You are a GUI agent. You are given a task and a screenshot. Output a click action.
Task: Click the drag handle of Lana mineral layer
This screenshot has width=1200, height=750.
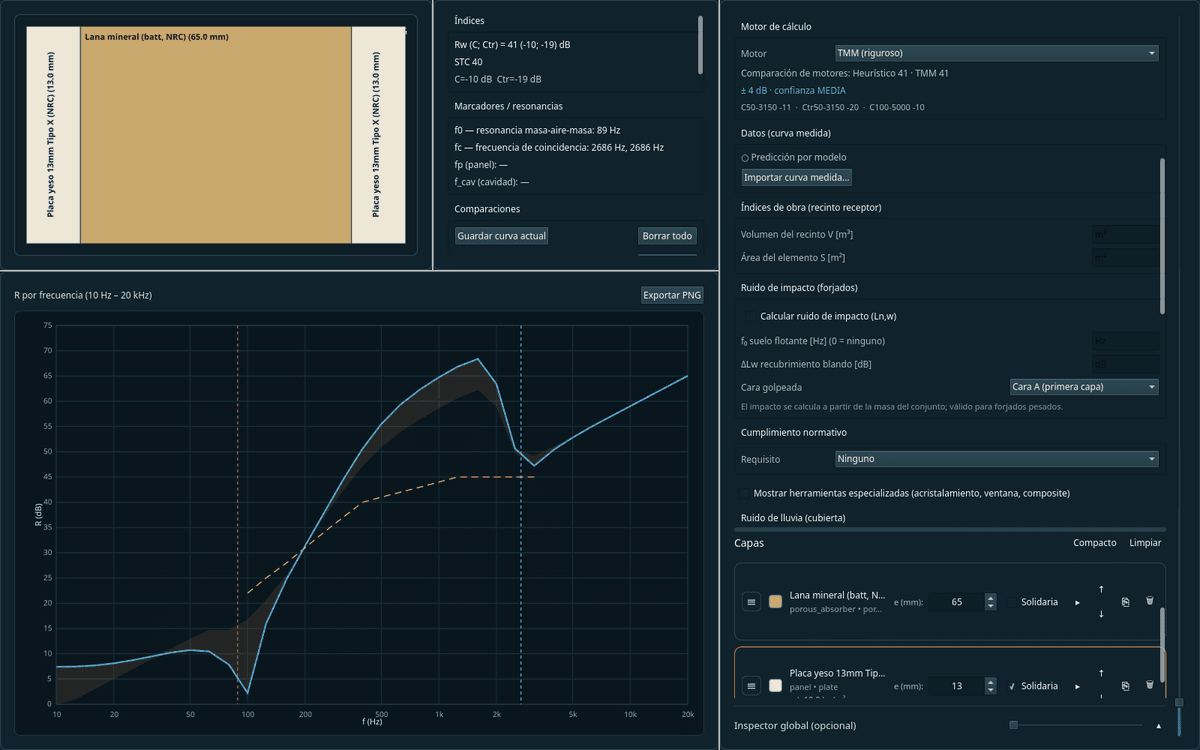752,602
